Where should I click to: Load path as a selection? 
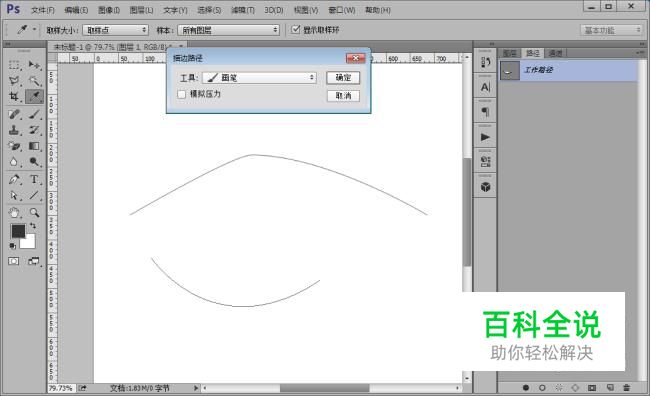pos(559,388)
